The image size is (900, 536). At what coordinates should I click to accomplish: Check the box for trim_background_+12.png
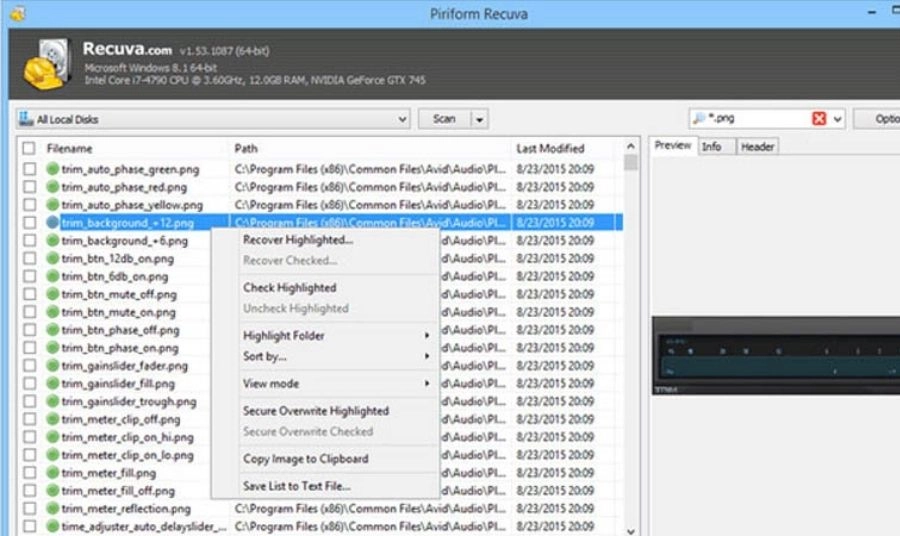point(30,222)
